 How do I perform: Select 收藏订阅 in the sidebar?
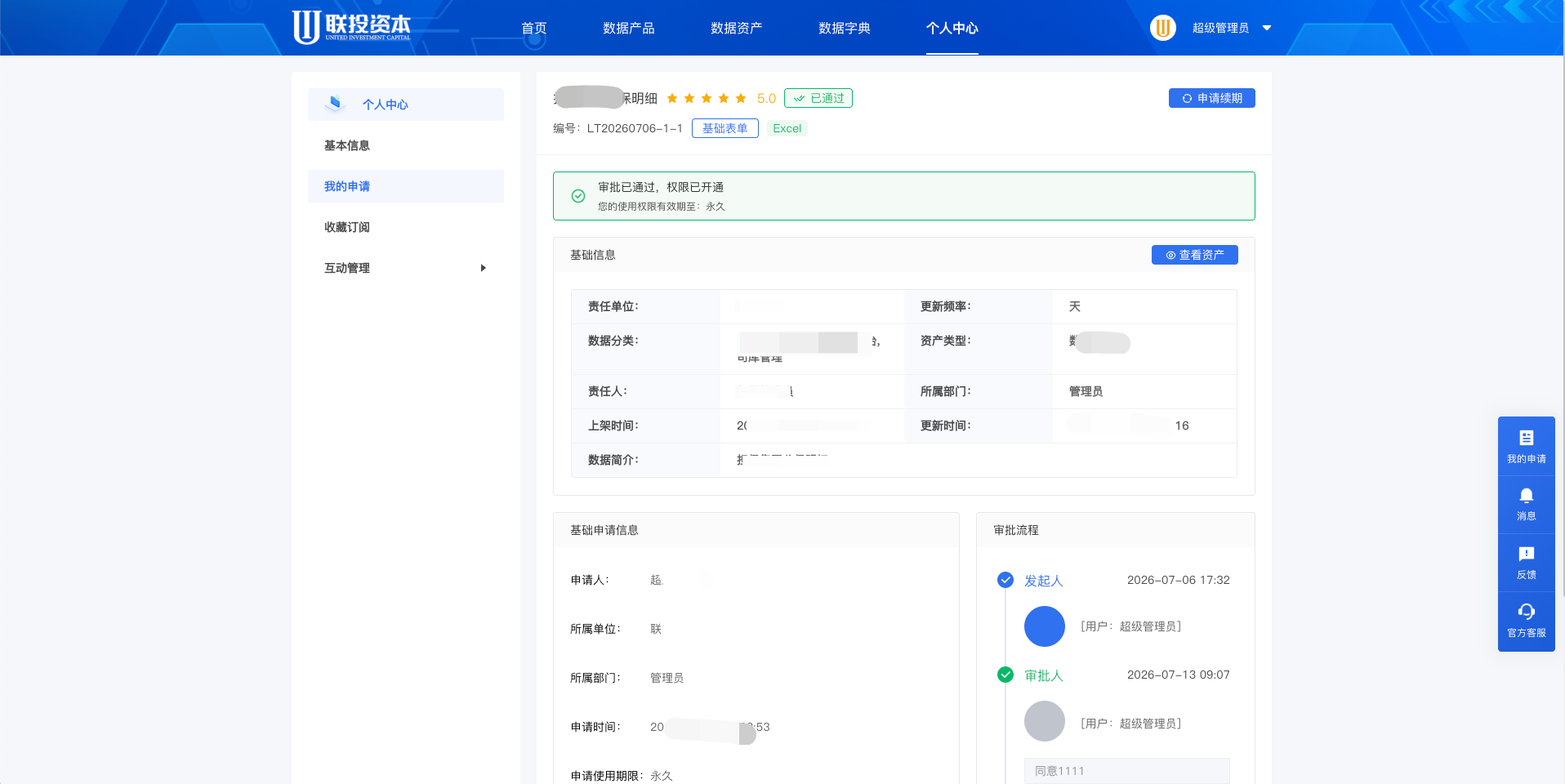pos(406,227)
